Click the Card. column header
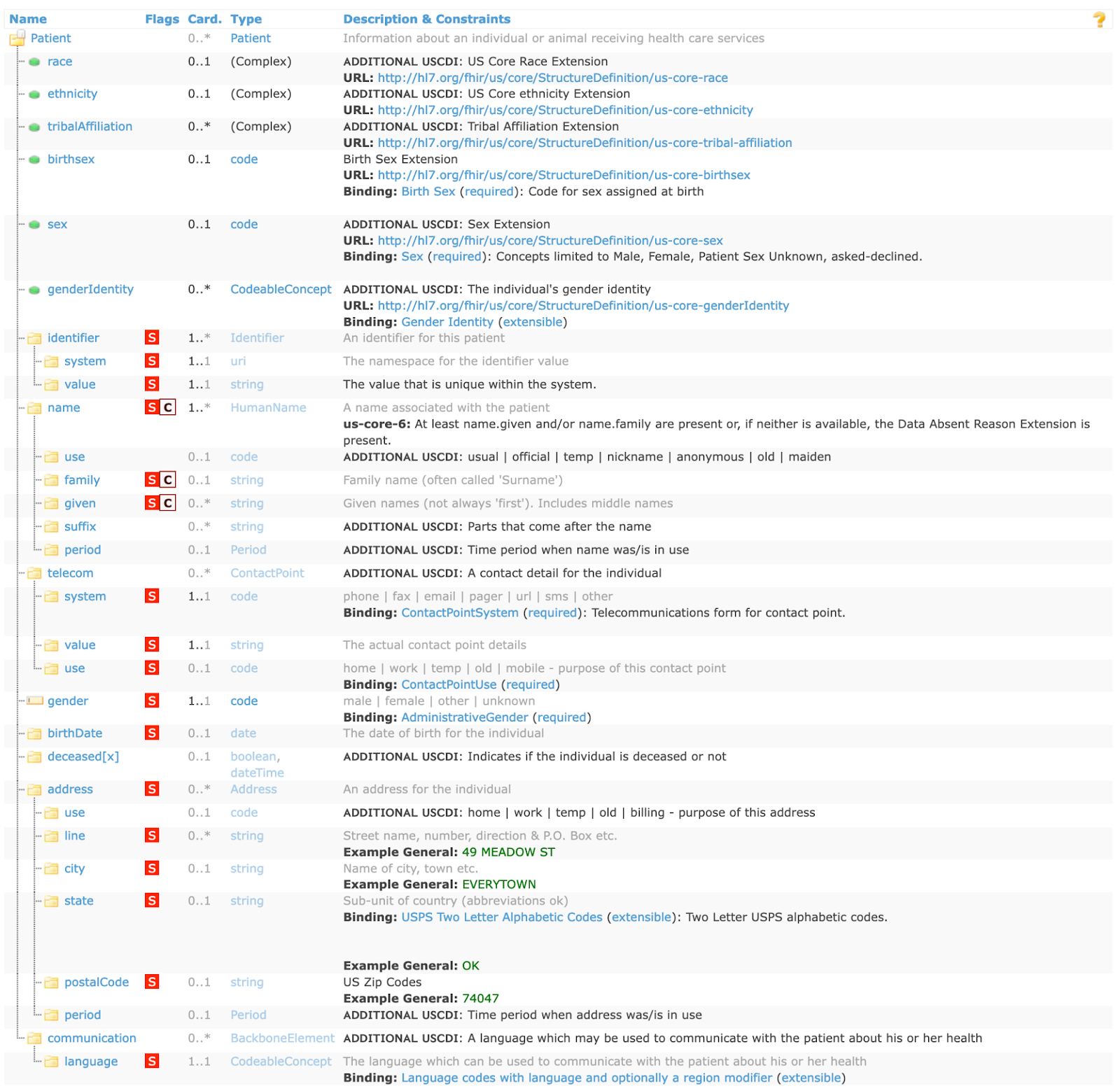The width and height of the screenshot is (1120, 1091). click(x=204, y=20)
